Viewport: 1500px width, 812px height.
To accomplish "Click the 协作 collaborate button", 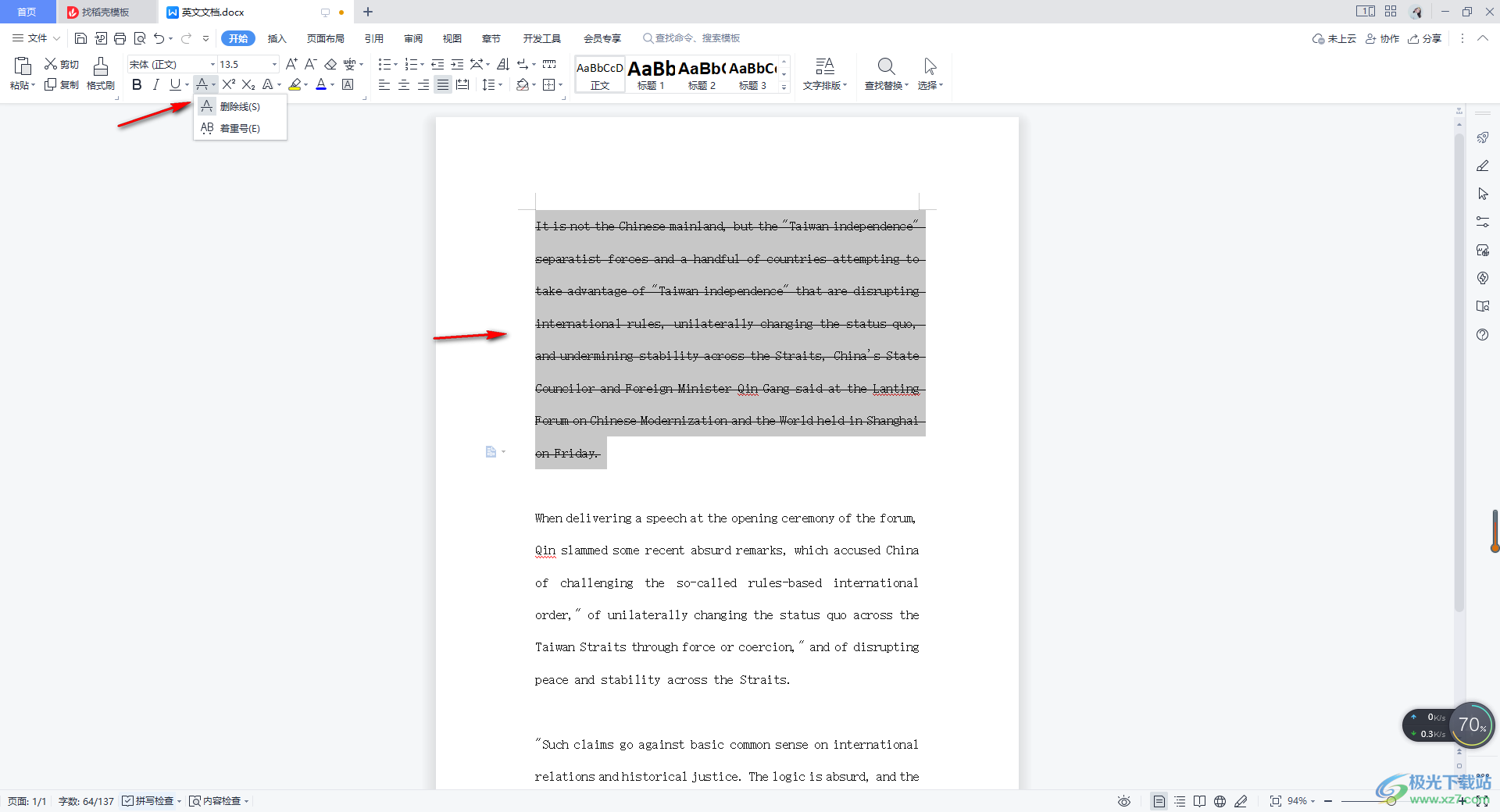I will (1383, 38).
